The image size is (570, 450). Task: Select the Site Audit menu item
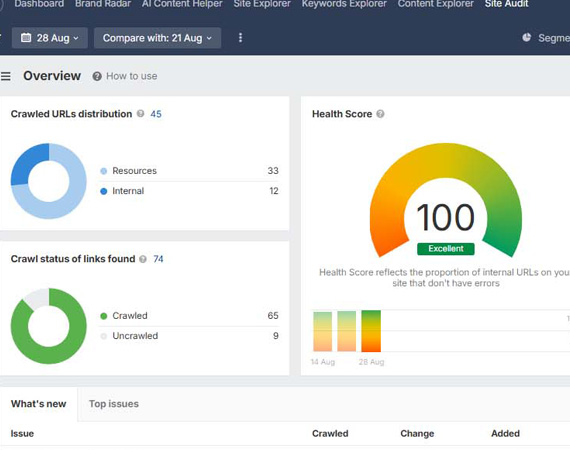[506, 4]
